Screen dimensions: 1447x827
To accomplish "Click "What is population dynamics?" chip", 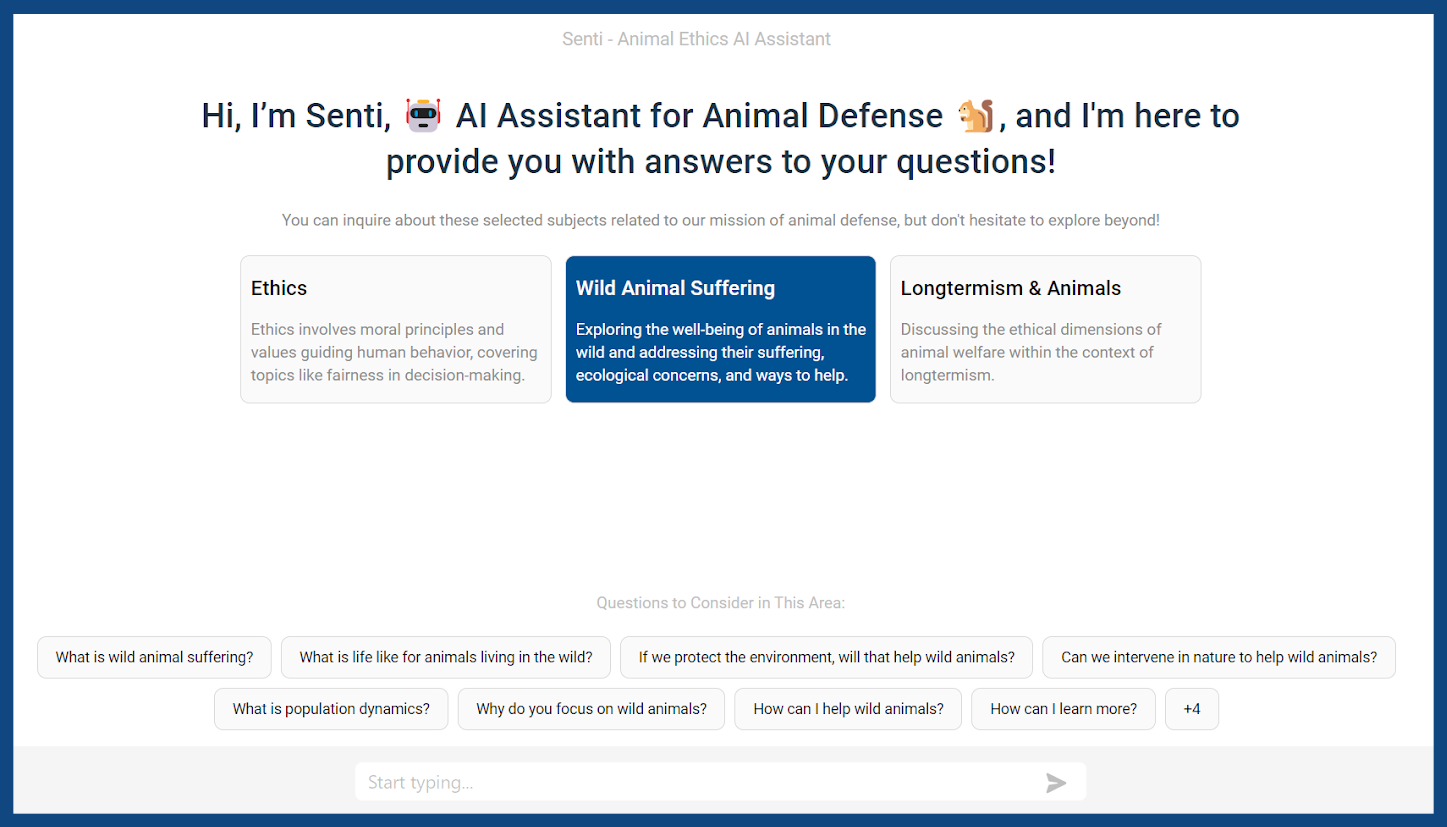I will [331, 709].
